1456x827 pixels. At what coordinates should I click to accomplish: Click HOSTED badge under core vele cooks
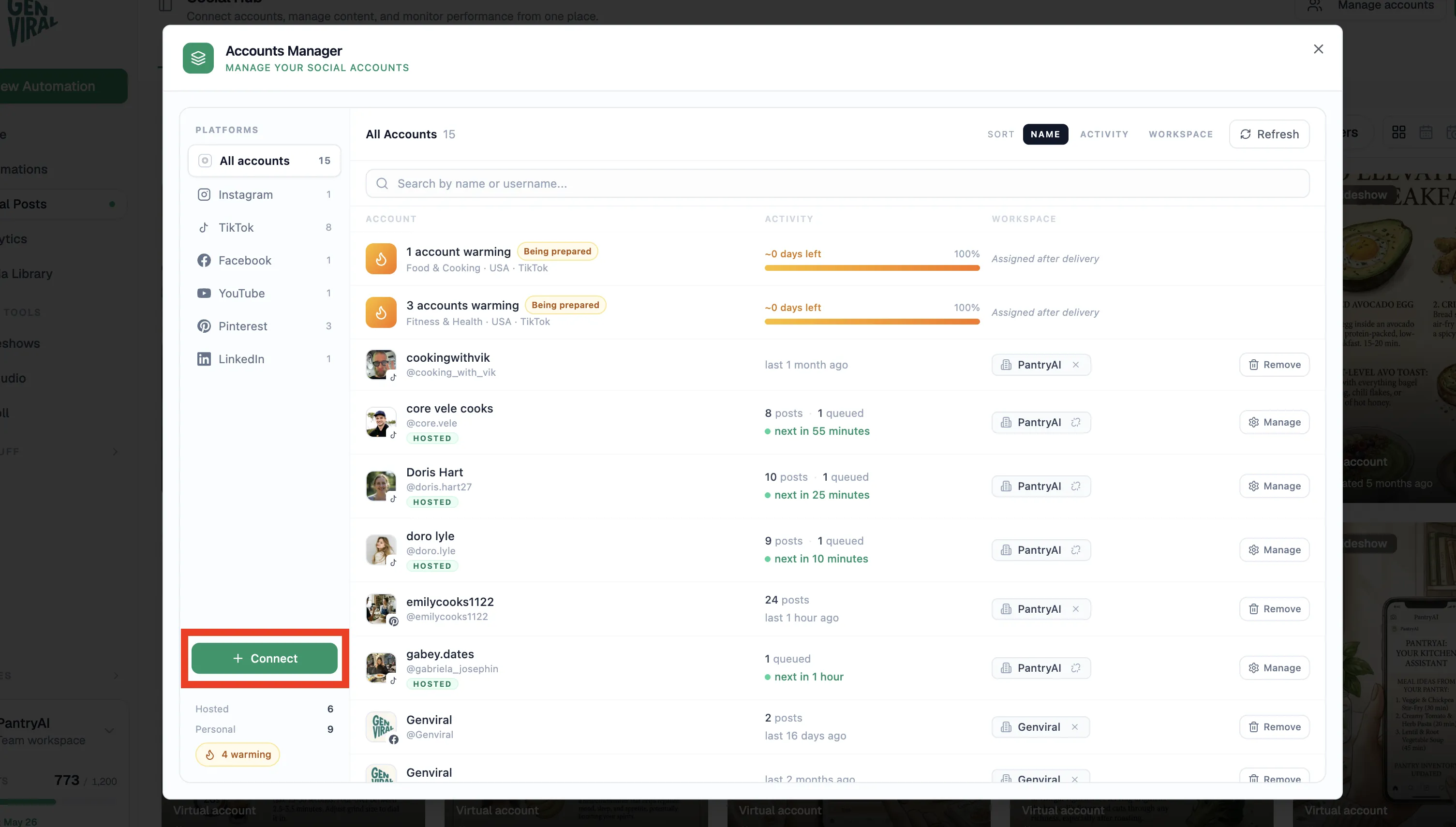tap(432, 439)
